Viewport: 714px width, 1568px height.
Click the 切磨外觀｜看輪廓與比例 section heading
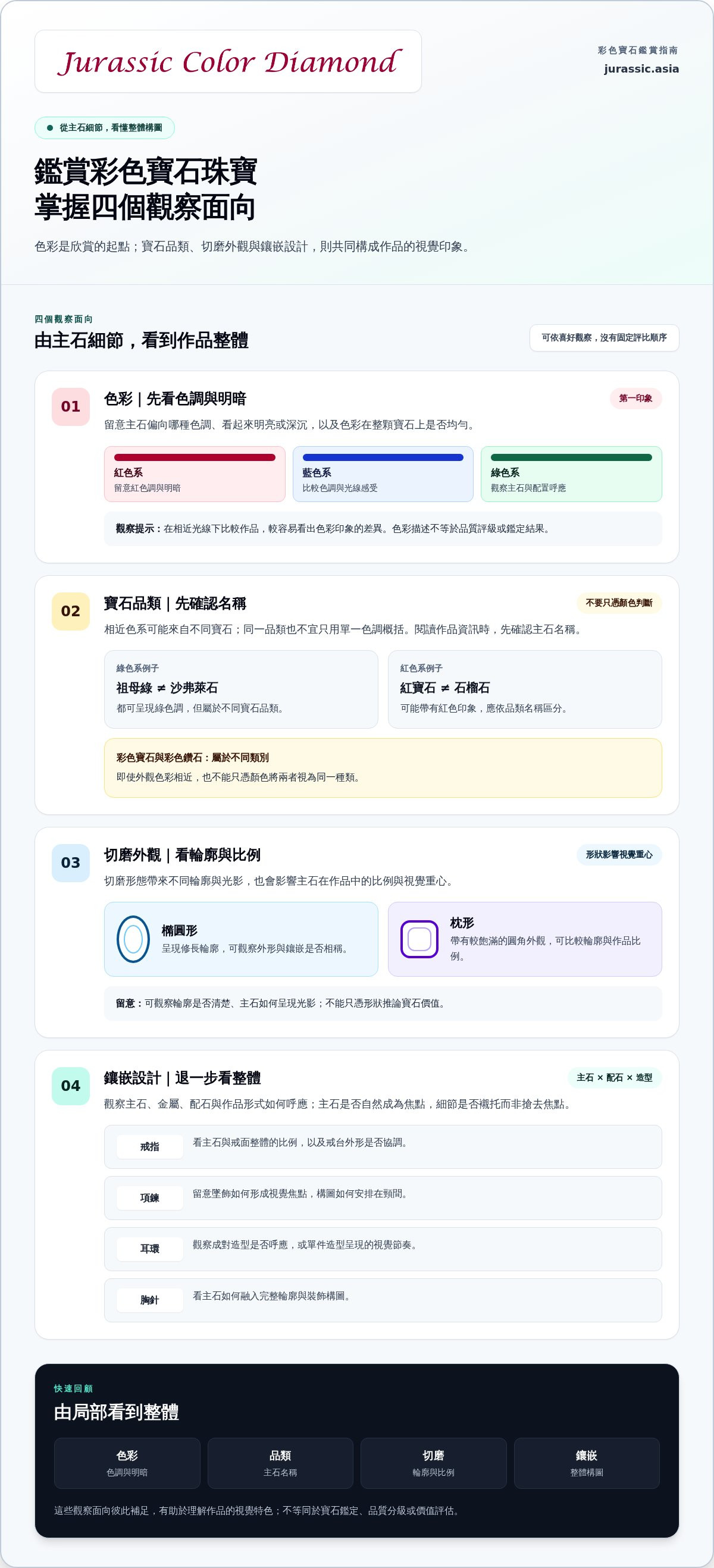click(x=182, y=855)
